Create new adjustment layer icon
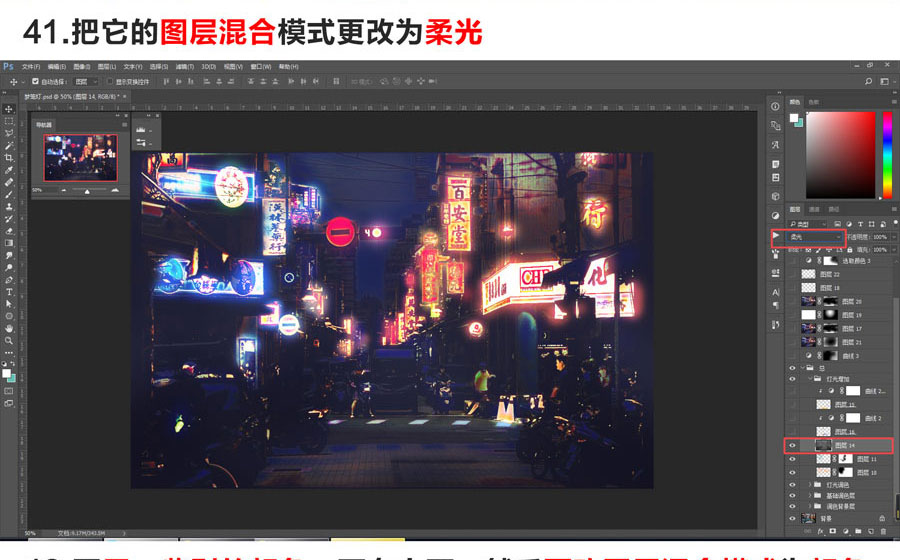This screenshot has width=900, height=560. click(x=845, y=532)
